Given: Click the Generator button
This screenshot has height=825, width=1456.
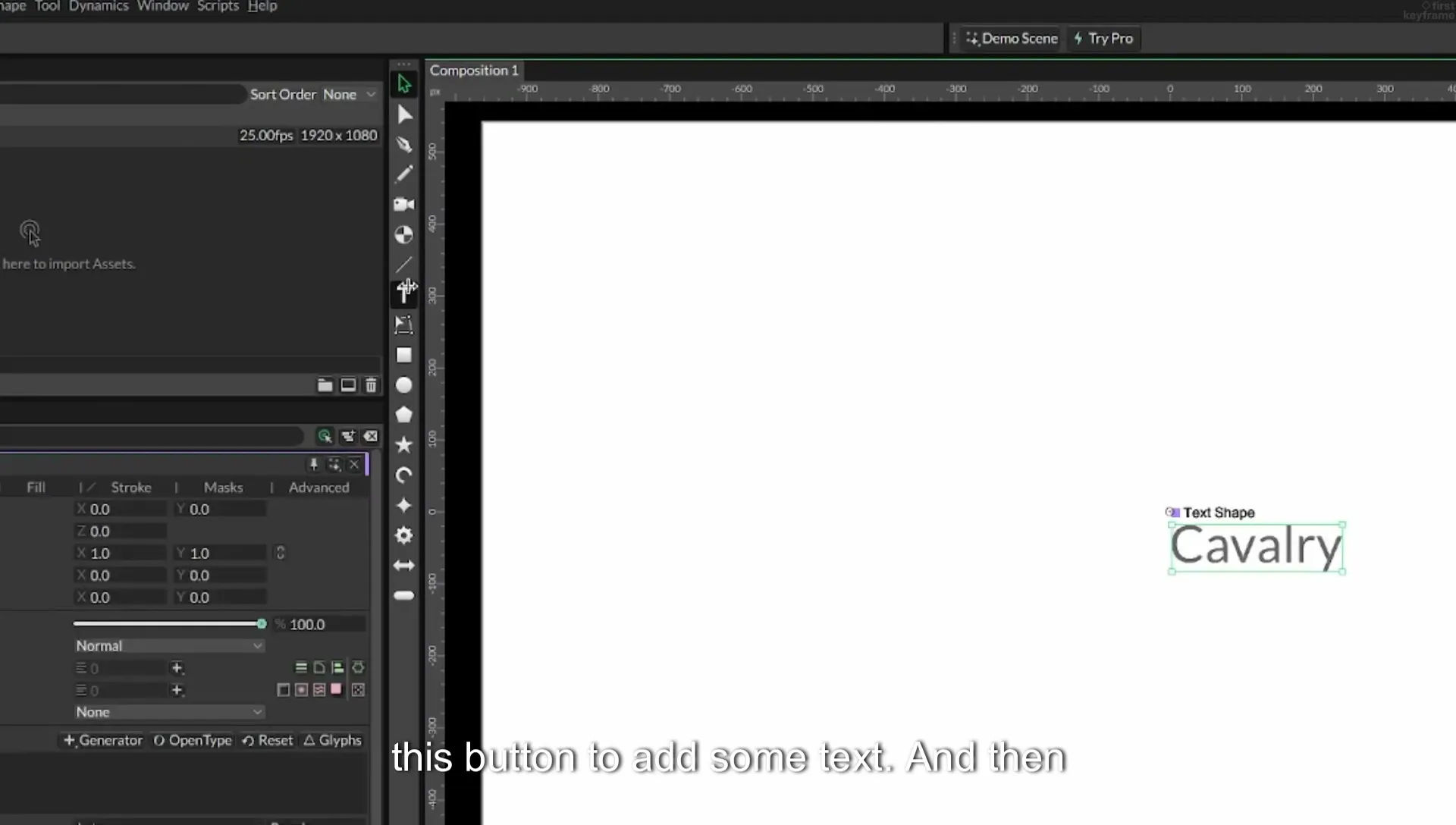Looking at the screenshot, I should tap(103, 740).
